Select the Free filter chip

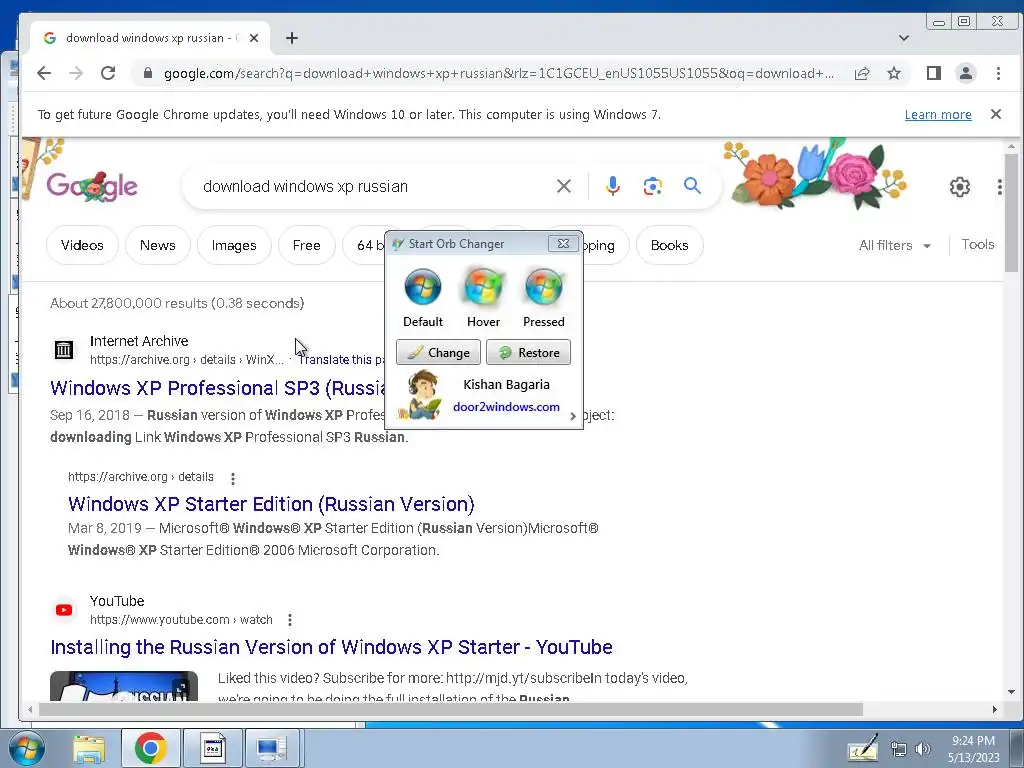[x=306, y=245]
